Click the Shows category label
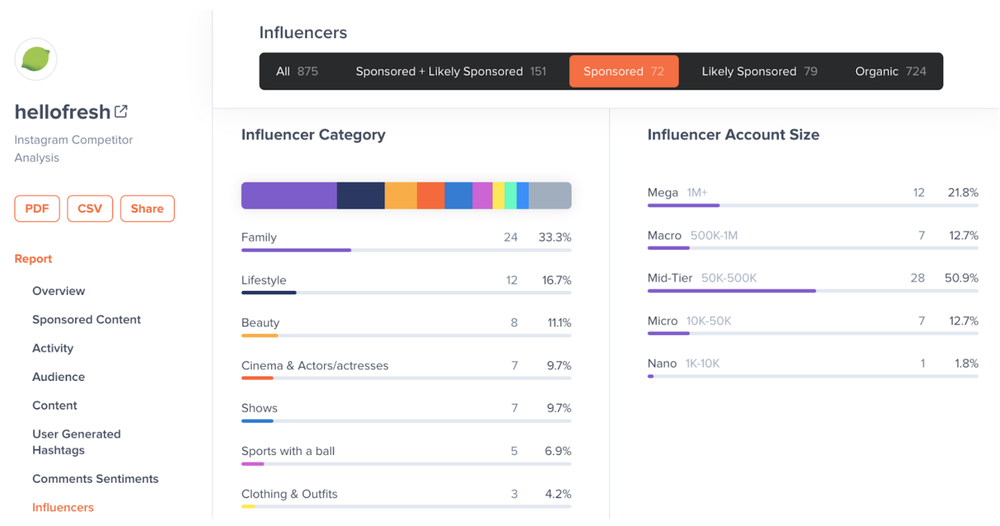The height and width of the screenshot is (526, 1000). 260,408
